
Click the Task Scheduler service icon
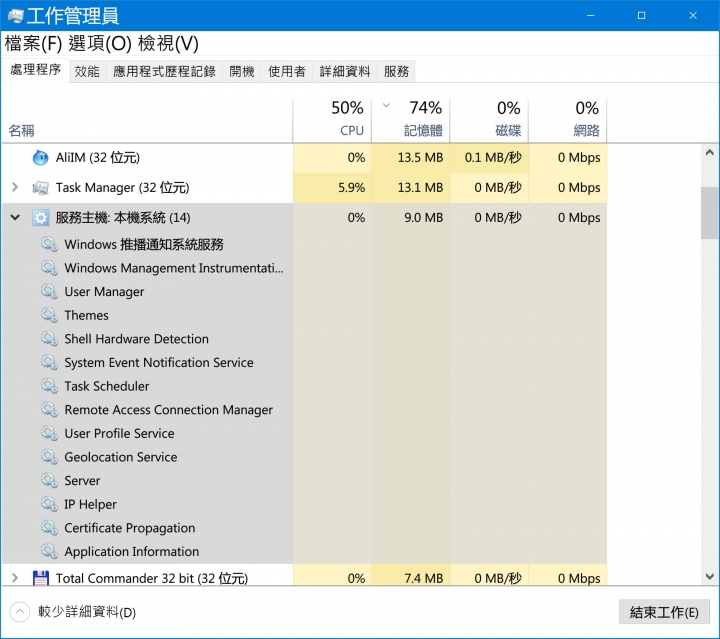tap(49, 386)
